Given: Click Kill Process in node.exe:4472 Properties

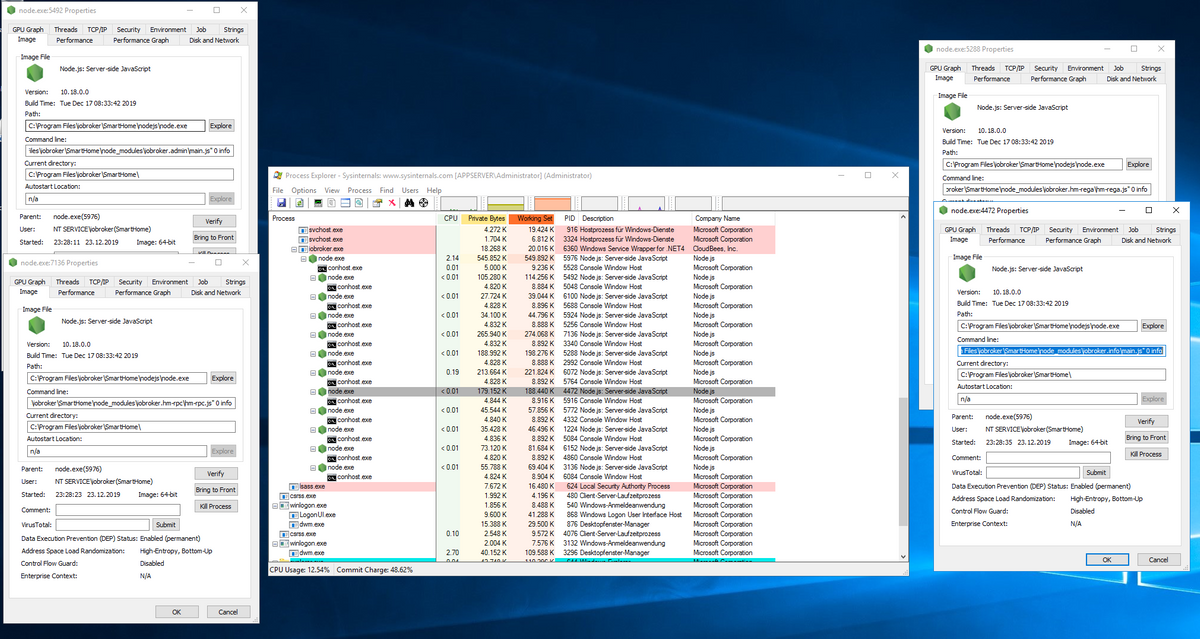Looking at the screenshot, I should (x=1146, y=454).
